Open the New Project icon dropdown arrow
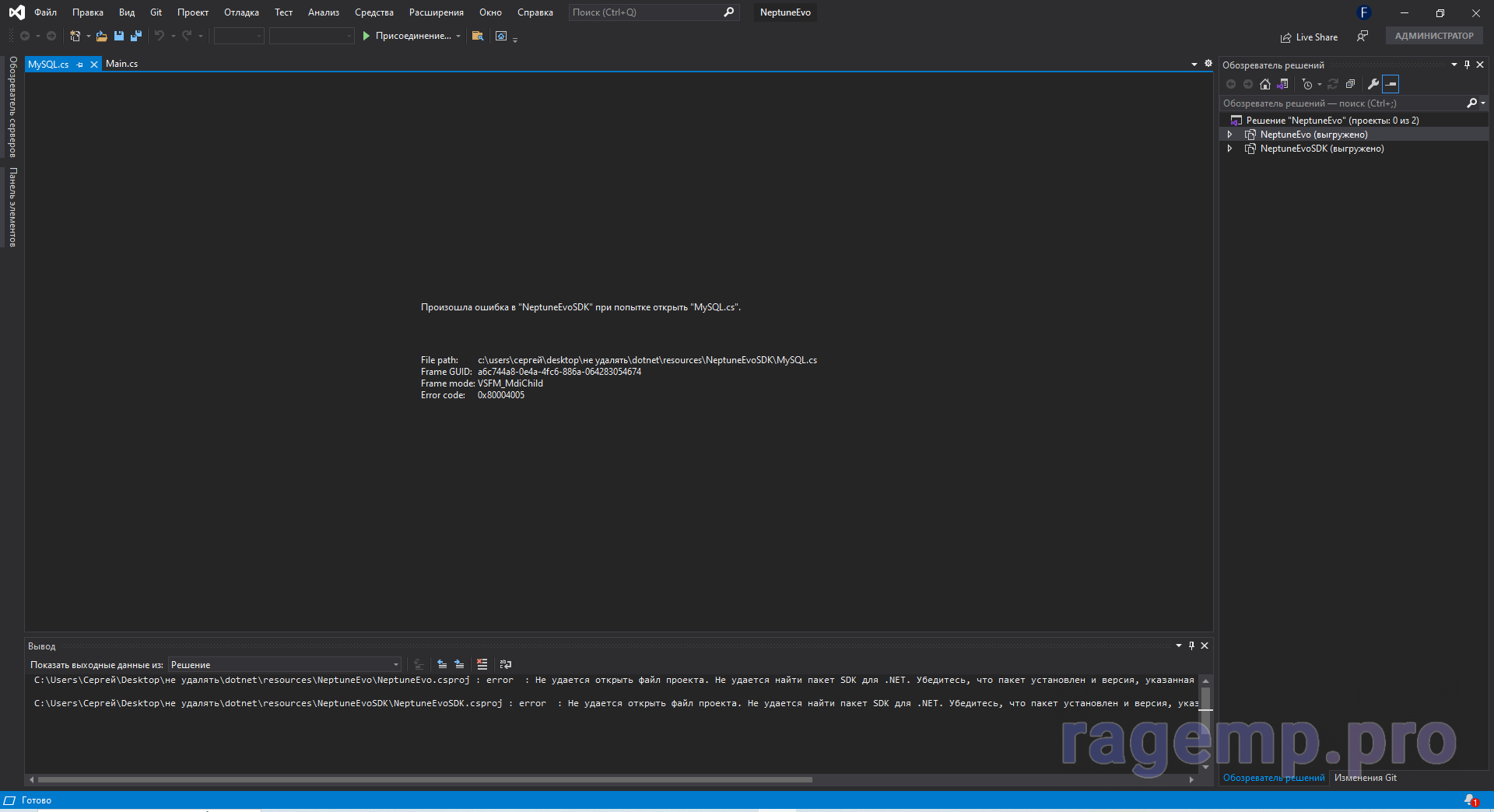Viewport: 1494px width, 812px height. click(x=88, y=37)
